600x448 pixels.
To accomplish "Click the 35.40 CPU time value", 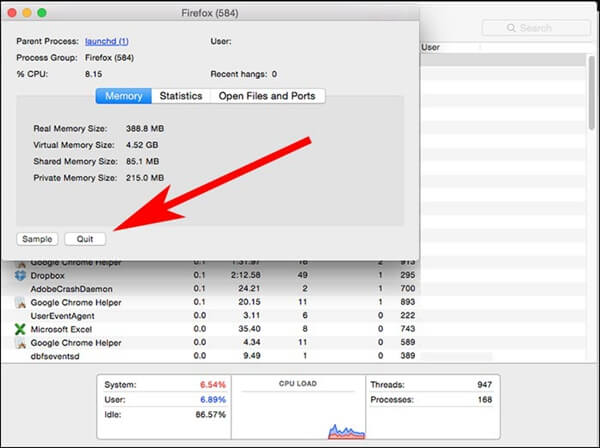I will pyautogui.click(x=249, y=329).
